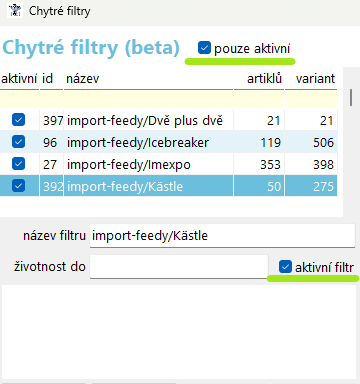Viewport: 360px width, 384px height.
Task: Click the Chytré filtry window title icon
Action: (x=15, y=11)
